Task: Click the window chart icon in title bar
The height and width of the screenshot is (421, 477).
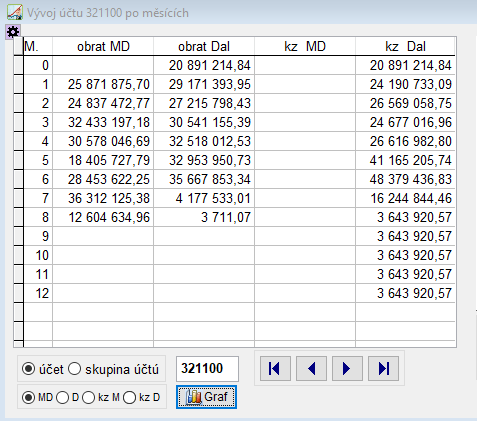Action: 15,12
